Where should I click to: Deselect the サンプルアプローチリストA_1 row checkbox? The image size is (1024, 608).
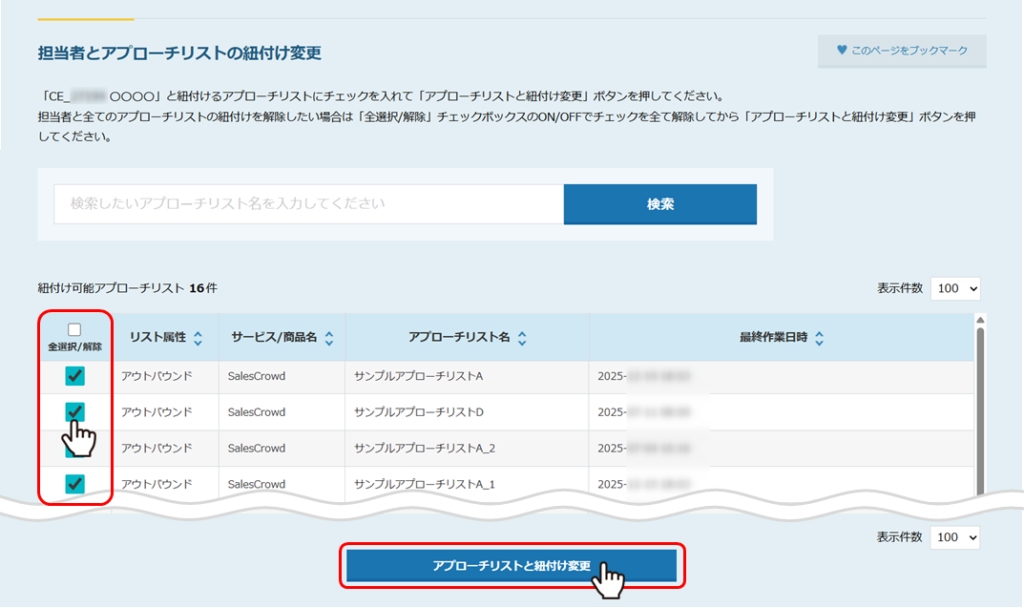click(75, 484)
